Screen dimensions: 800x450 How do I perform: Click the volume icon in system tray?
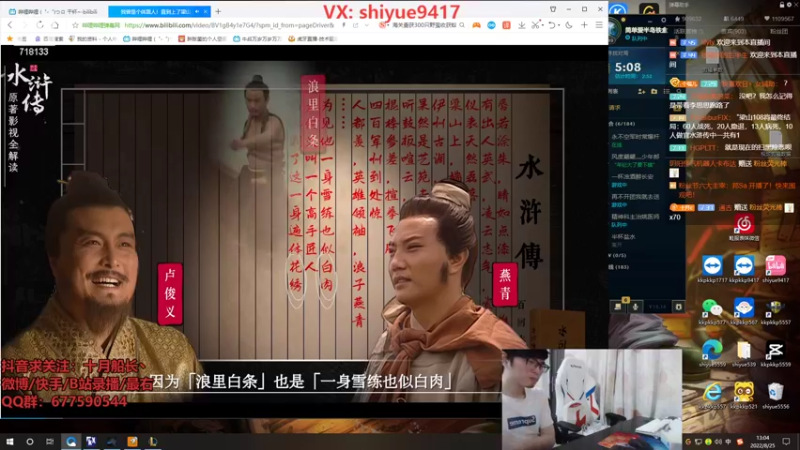[719, 442]
